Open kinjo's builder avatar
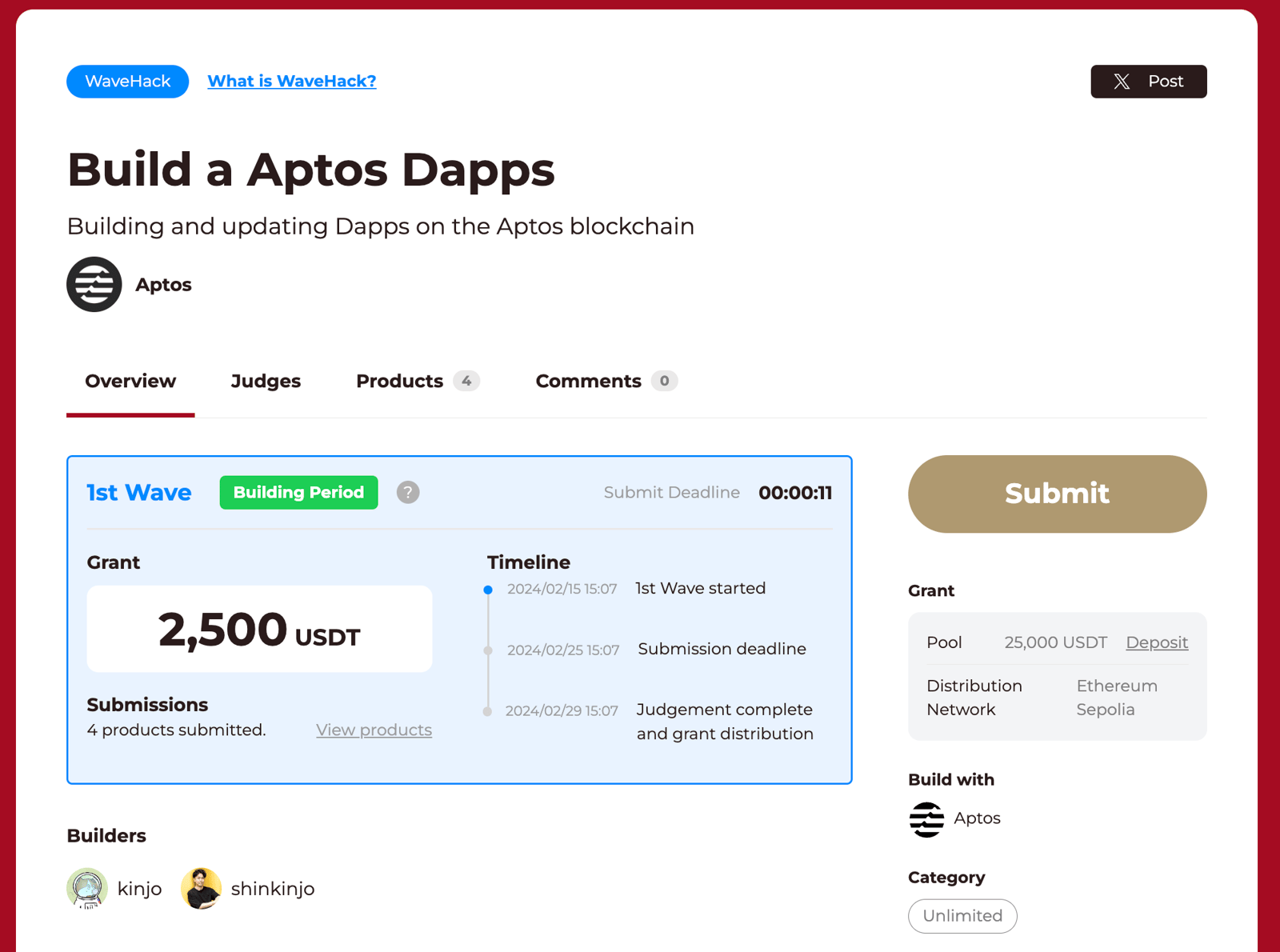Screen dimensions: 1280x952 (x=87, y=888)
